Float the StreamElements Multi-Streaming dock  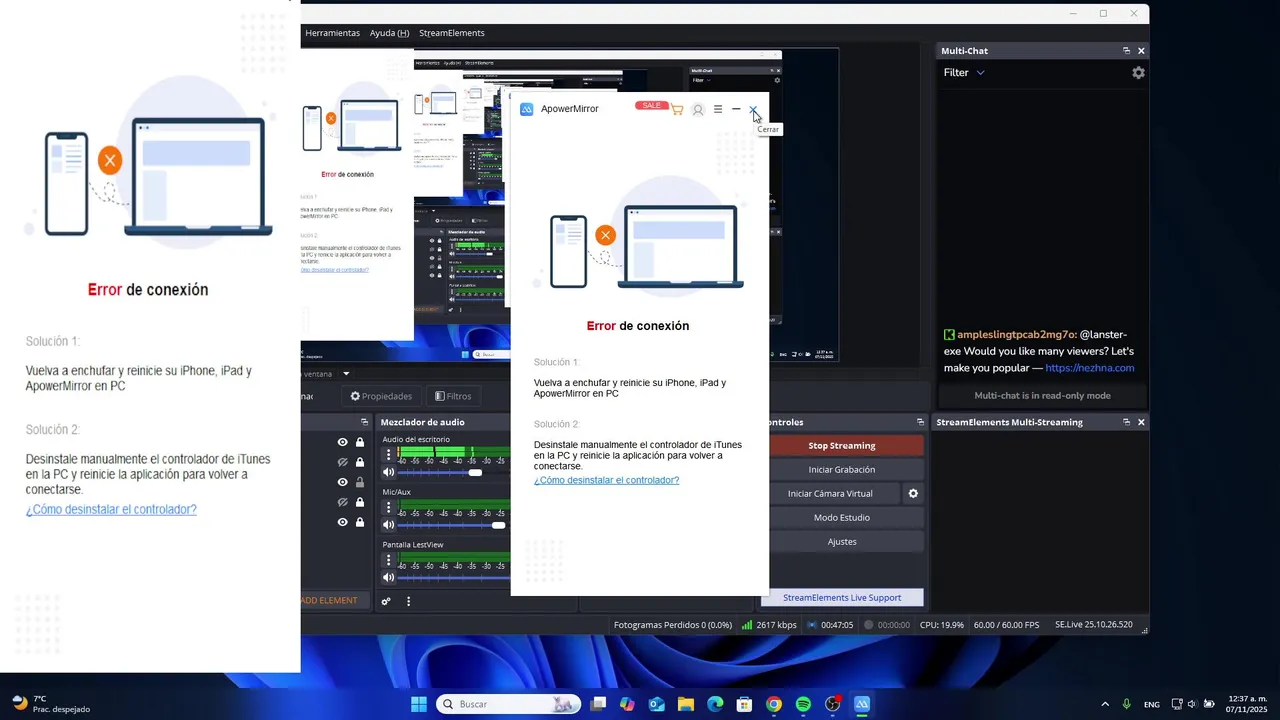click(x=1126, y=422)
